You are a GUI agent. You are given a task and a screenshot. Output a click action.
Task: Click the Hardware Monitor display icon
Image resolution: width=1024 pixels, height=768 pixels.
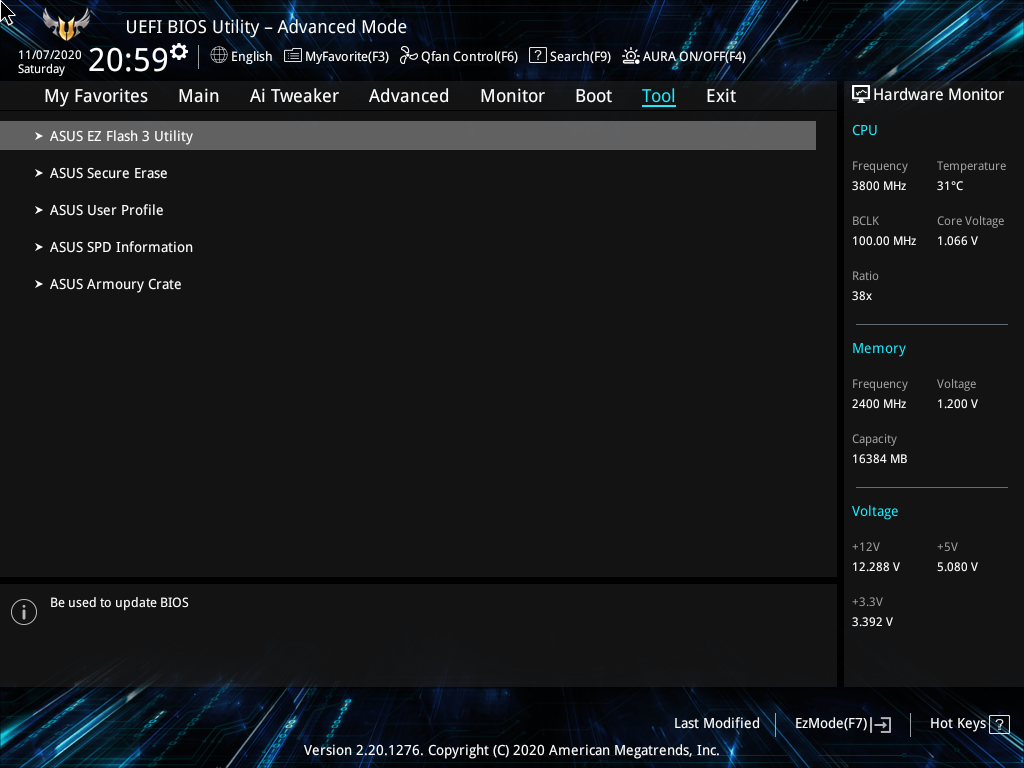(861, 94)
